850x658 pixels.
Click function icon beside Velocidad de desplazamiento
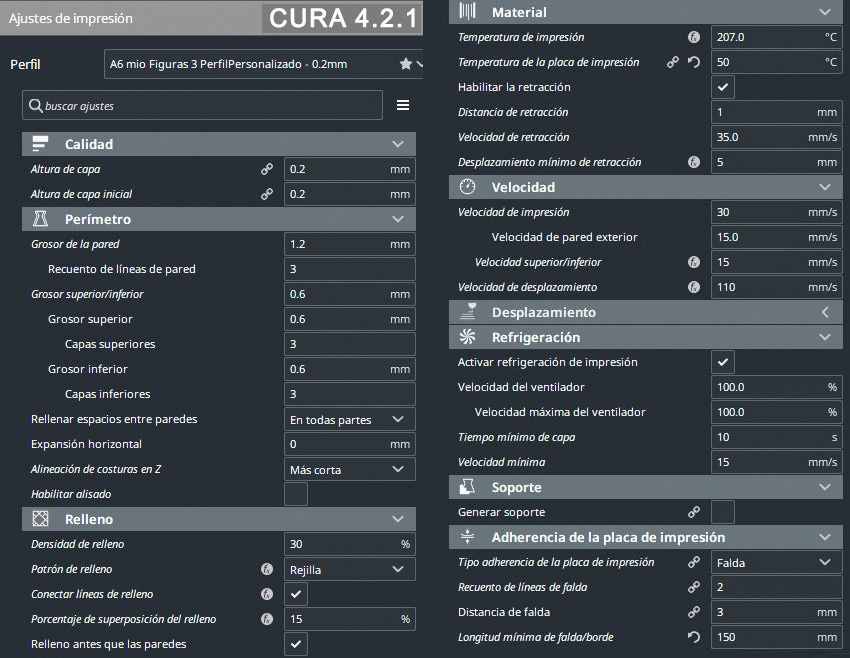(694, 287)
